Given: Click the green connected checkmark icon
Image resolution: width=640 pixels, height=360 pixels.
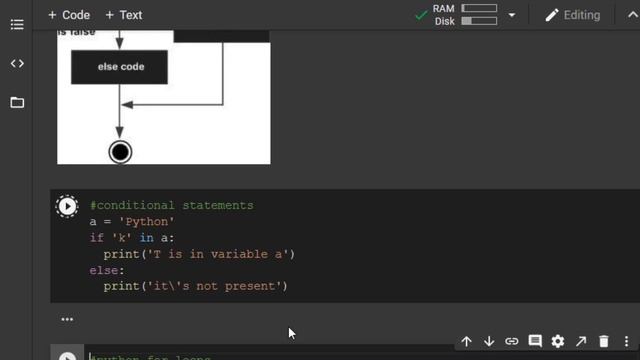Looking at the screenshot, I should [x=421, y=16].
